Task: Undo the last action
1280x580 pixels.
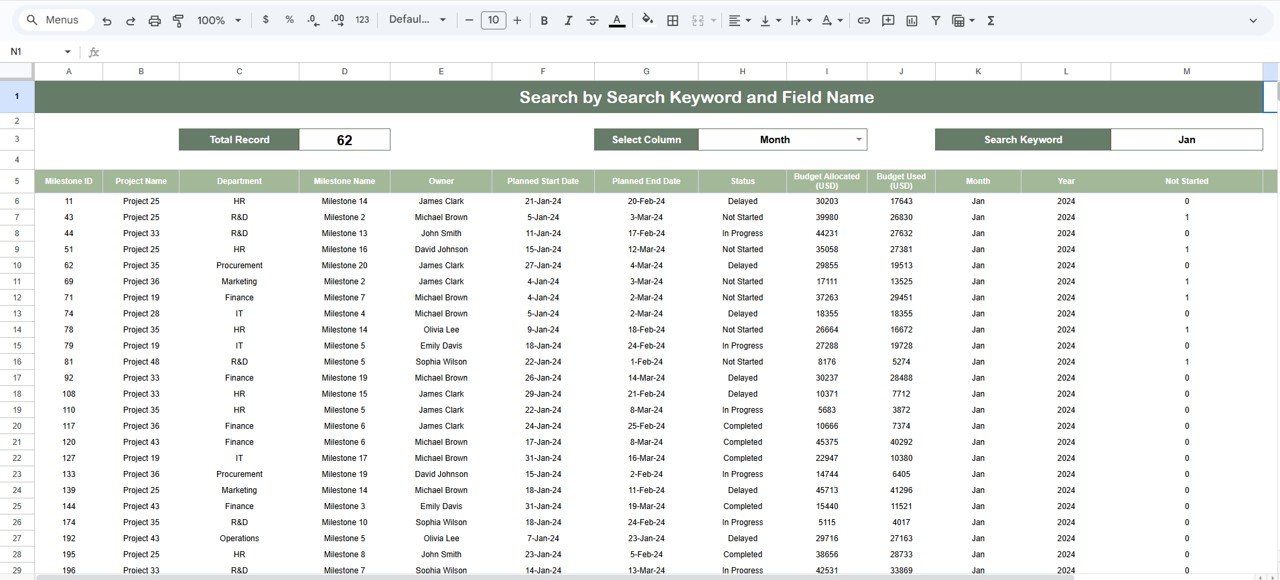Action: (x=106, y=19)
